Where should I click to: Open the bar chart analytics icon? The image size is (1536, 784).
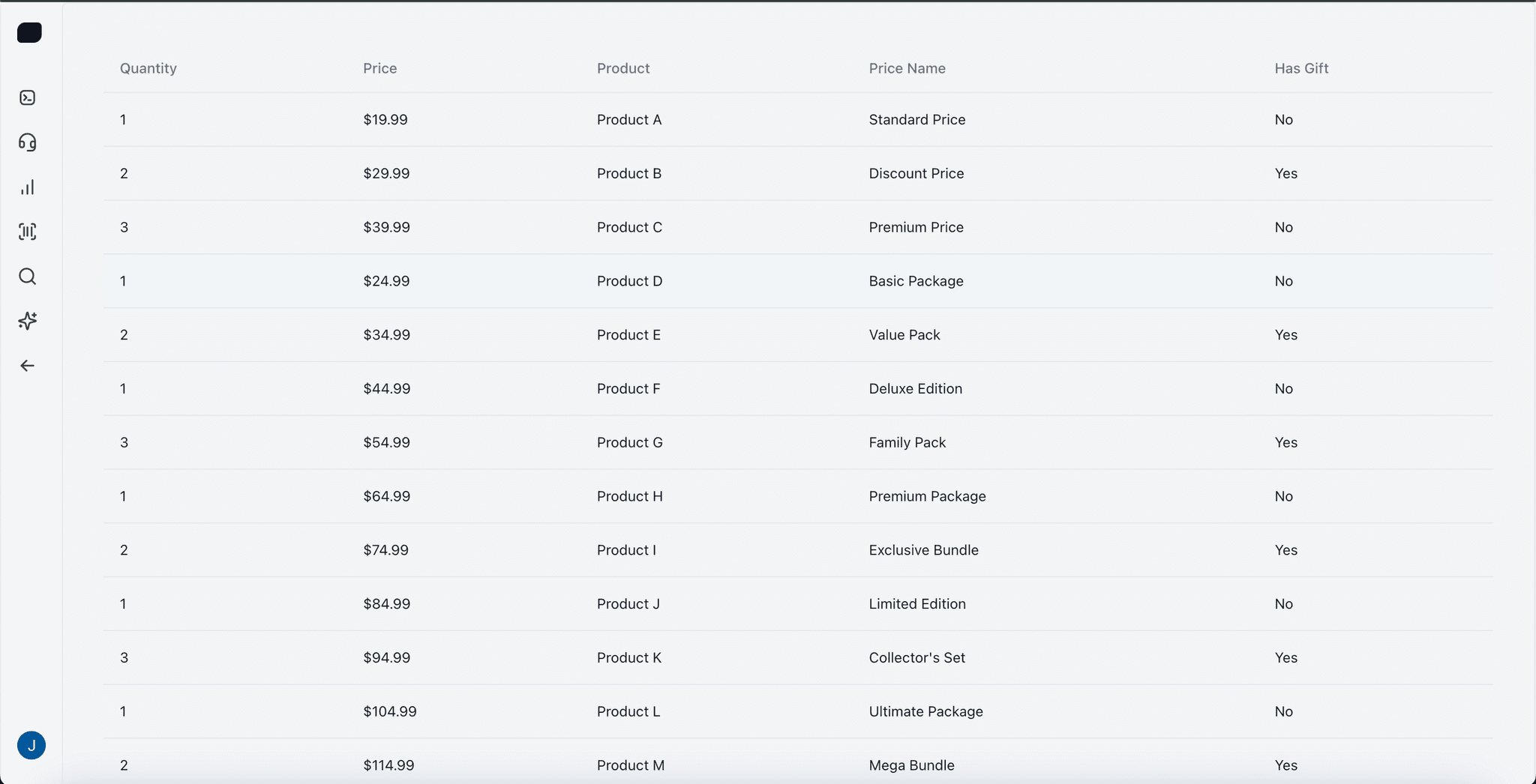(x=28, y=187)
